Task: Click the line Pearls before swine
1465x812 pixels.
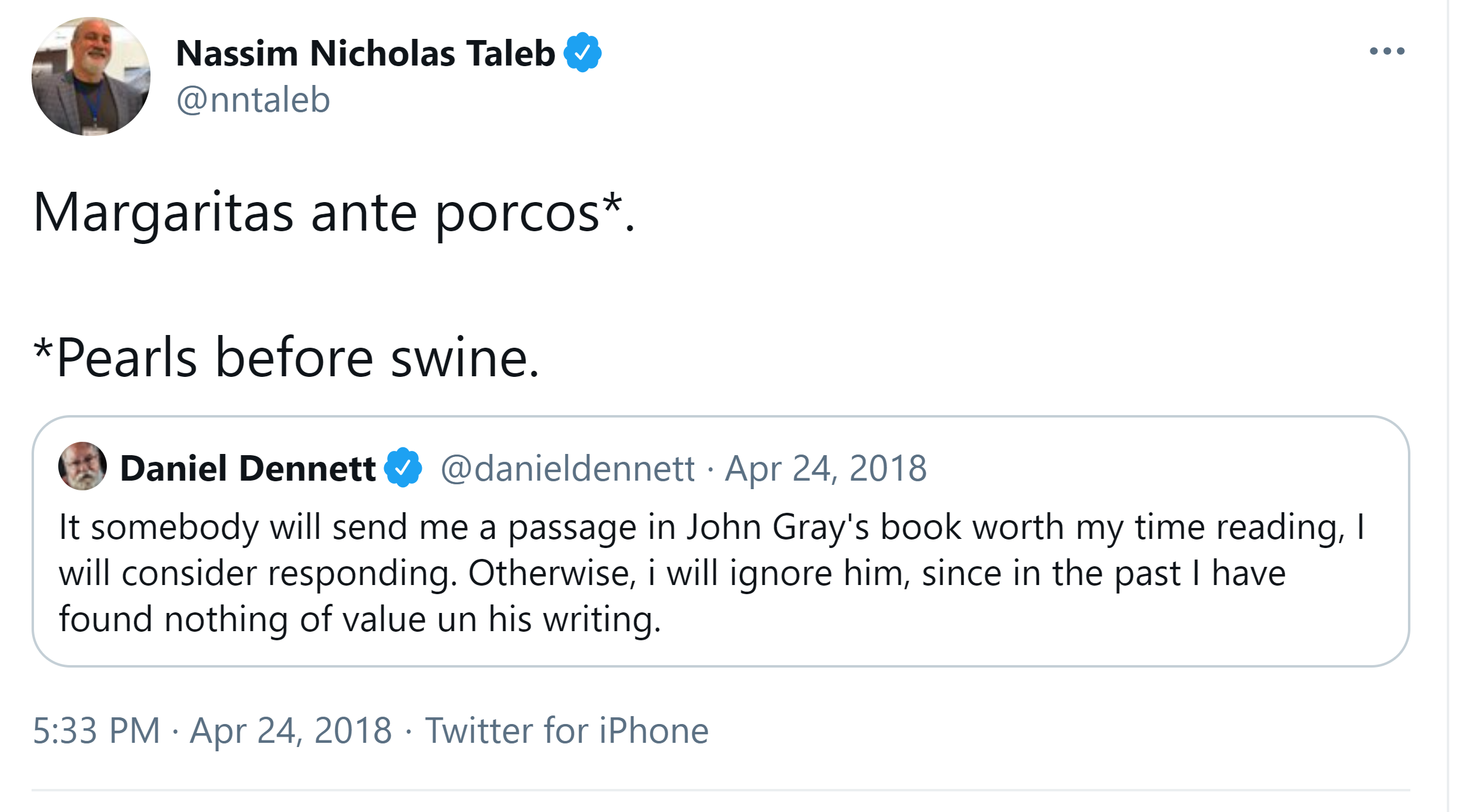Action: pos(286,358)
